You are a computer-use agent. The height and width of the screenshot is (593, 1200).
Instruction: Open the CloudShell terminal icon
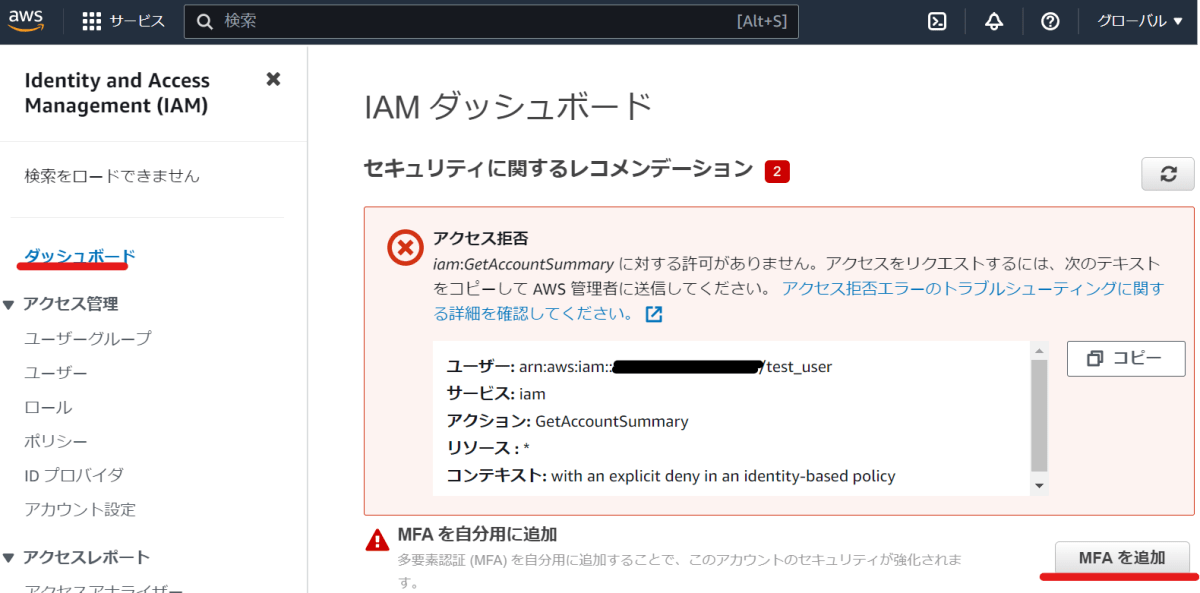(937, 22)
